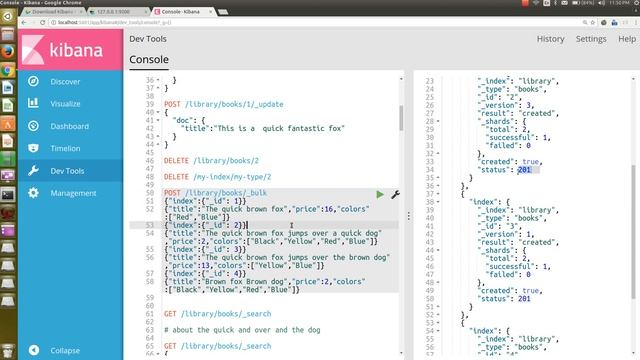The width and height of the screenshot is (640, 360).
Task: Open the volume indicator in top panel
Action: 602,3
